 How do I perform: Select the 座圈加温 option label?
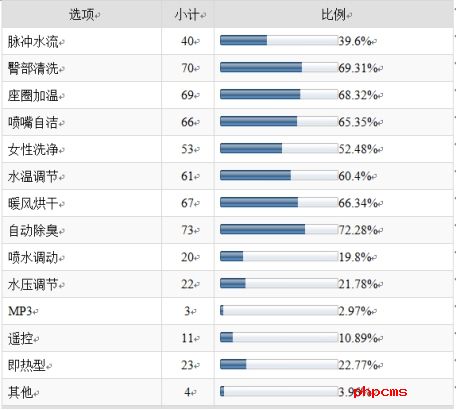33,96
